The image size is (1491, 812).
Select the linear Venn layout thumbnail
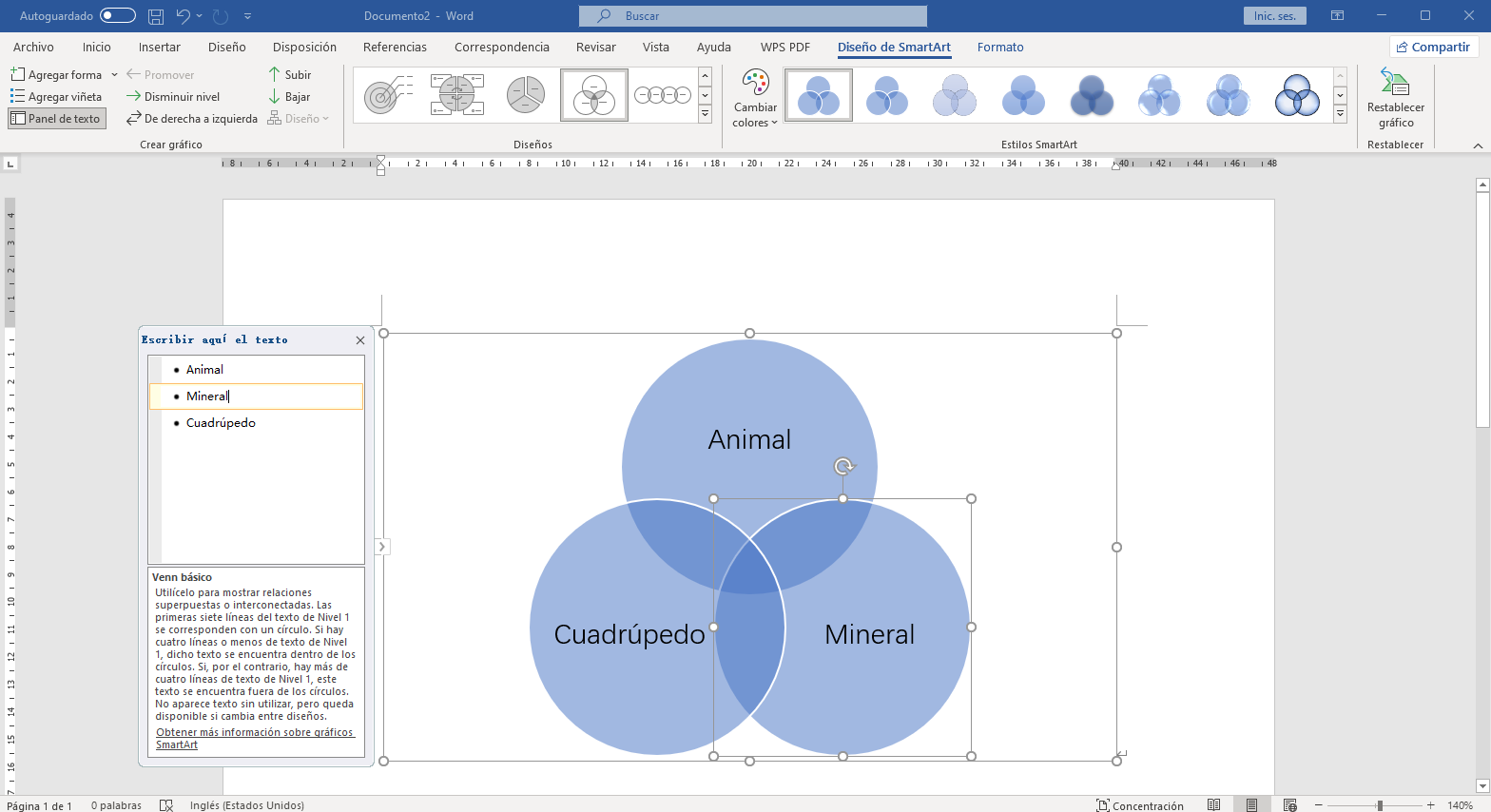coord(663,95)
